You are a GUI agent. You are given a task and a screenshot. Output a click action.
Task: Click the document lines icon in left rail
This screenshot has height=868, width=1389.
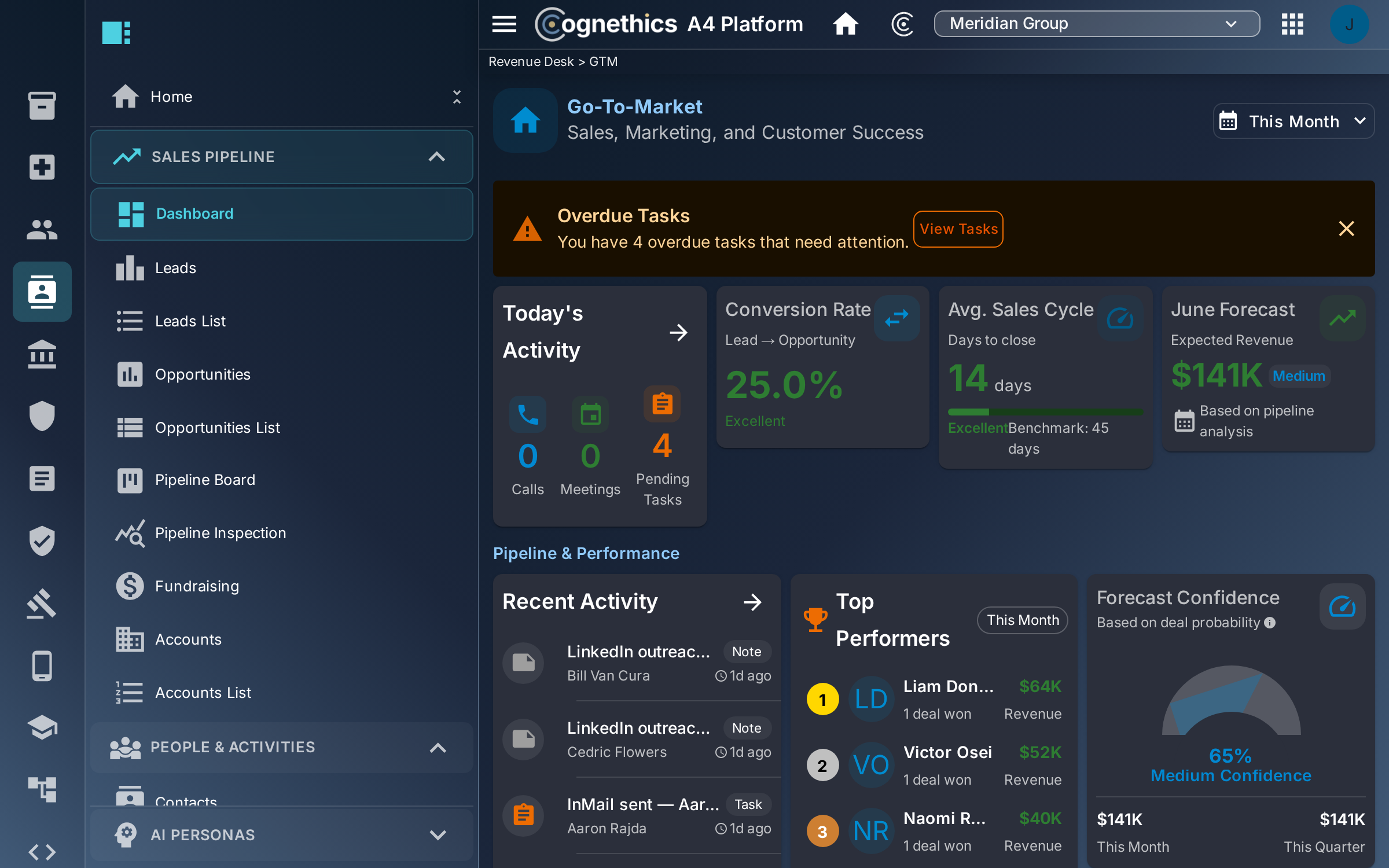coord(42,479)
